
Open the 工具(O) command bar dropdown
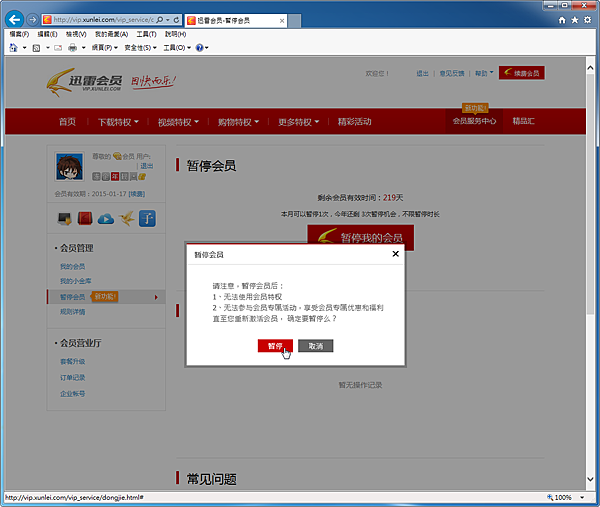(177, 48)
